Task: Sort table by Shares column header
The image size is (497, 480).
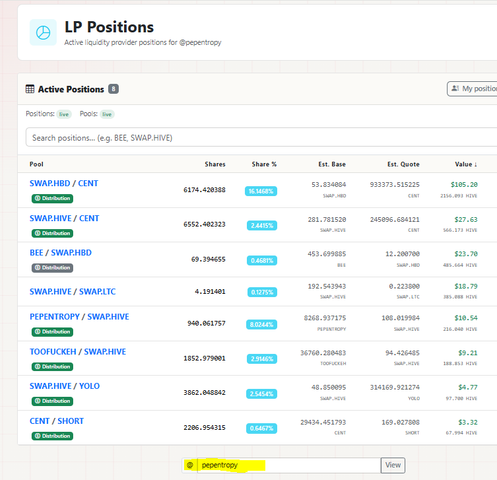Action: (215, 164)
